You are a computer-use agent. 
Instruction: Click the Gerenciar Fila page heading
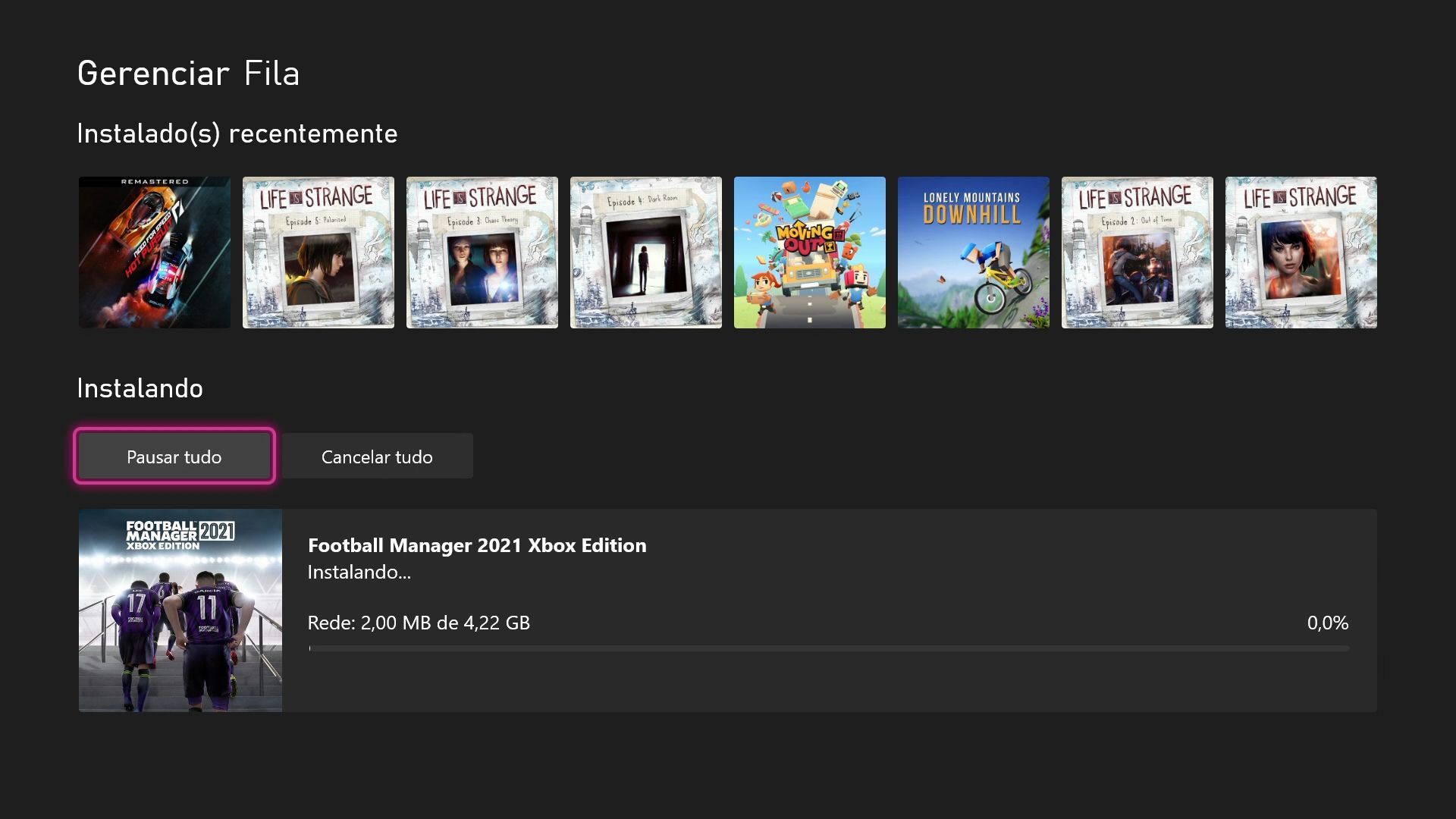click(x=188, y=73)
